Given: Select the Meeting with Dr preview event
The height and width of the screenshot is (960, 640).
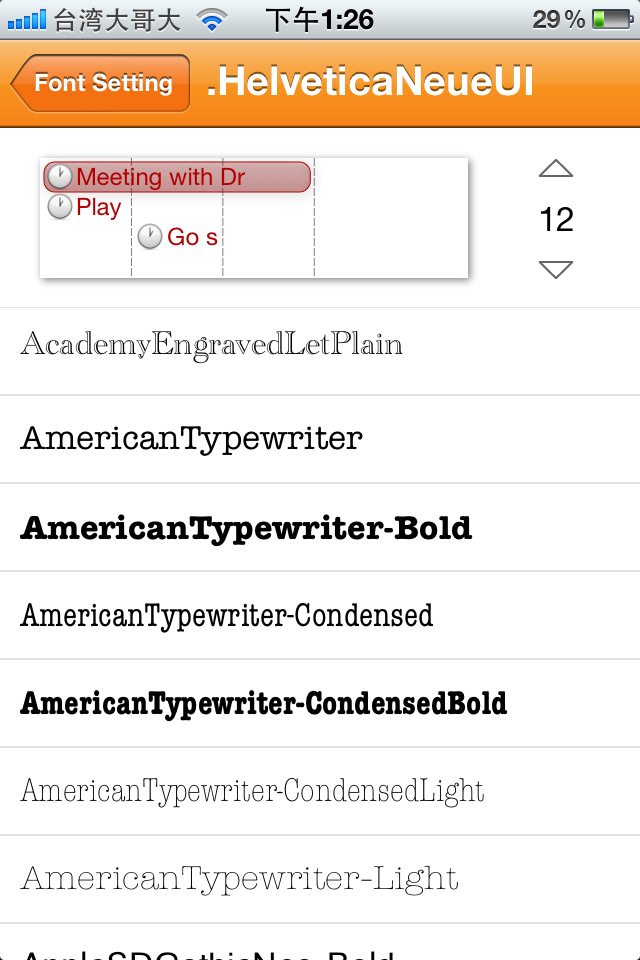Looking at the screenshot, I should pos(178,178).
